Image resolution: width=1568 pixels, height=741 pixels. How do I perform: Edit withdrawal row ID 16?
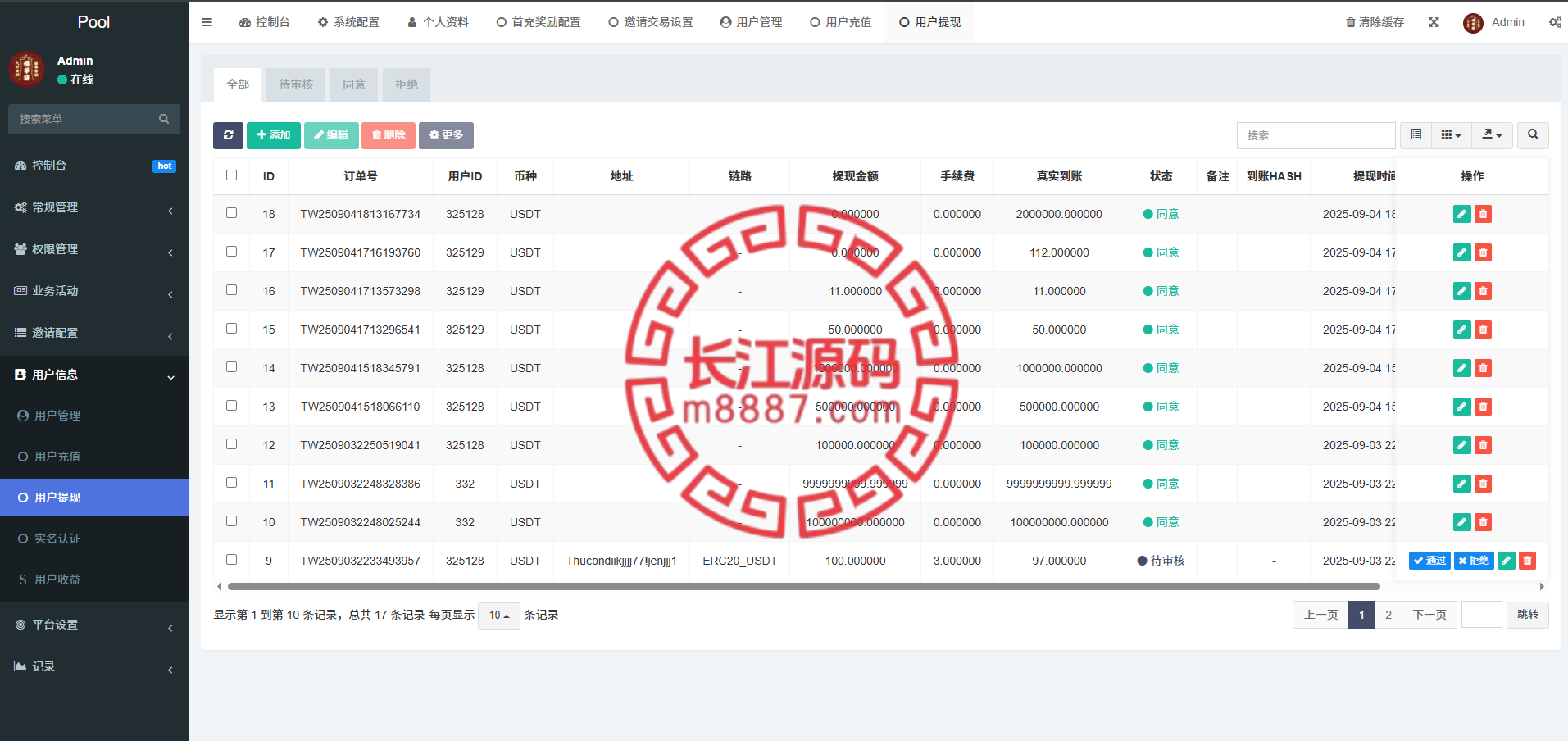point(1461,291)
